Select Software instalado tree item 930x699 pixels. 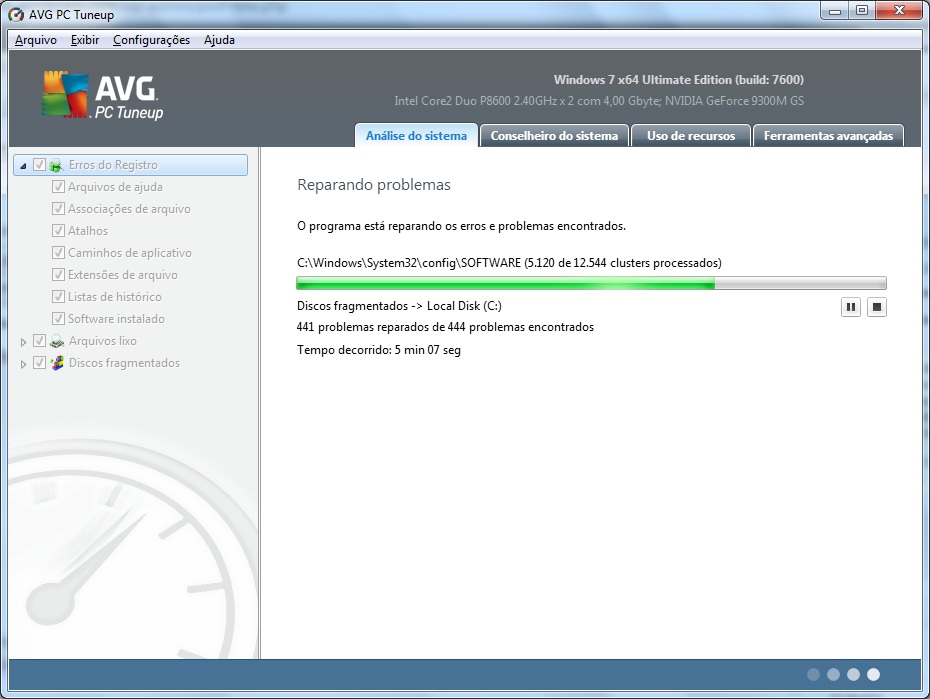click(x=116, y=318)
